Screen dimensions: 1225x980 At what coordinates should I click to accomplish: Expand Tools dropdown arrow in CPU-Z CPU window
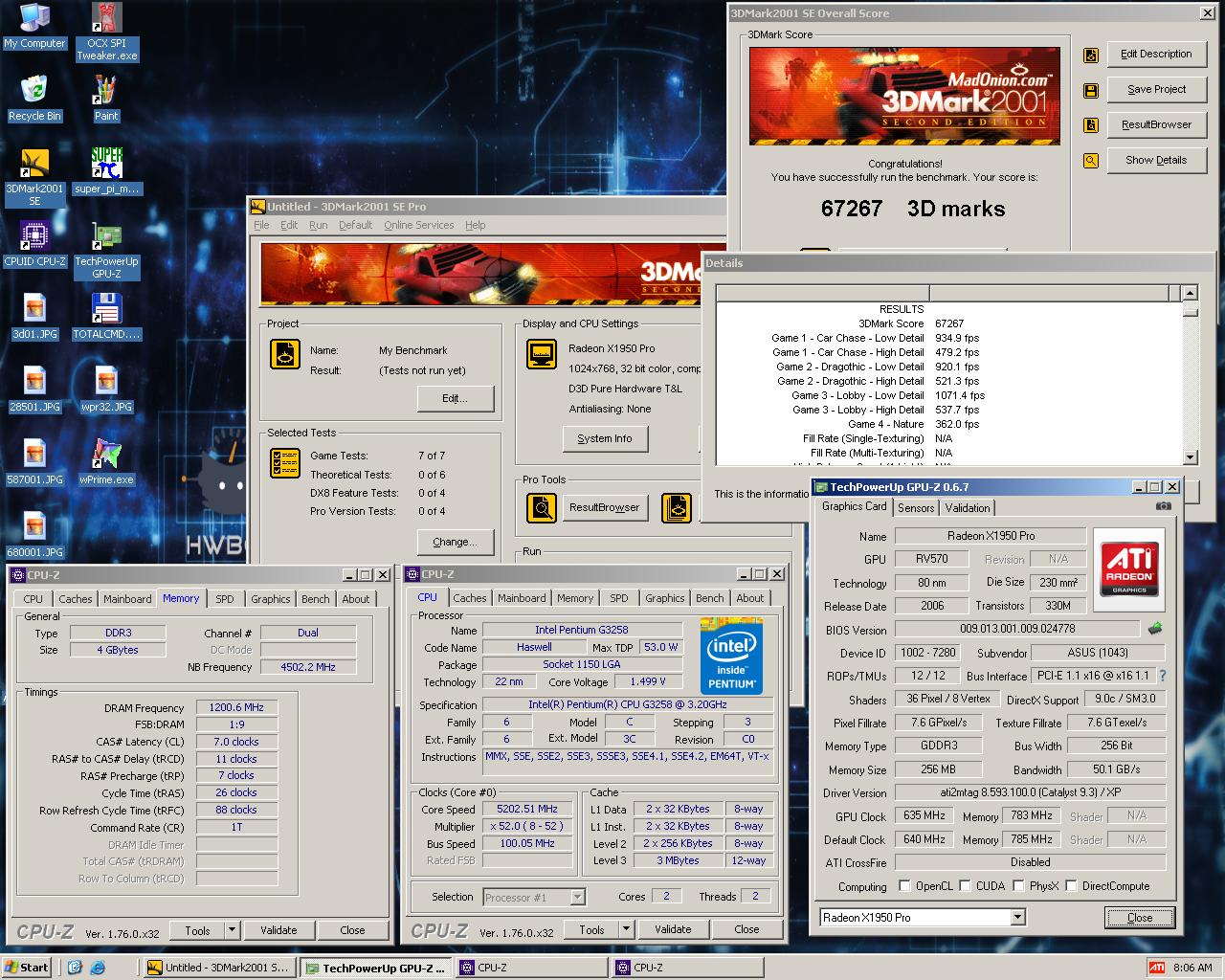(626, 929)
